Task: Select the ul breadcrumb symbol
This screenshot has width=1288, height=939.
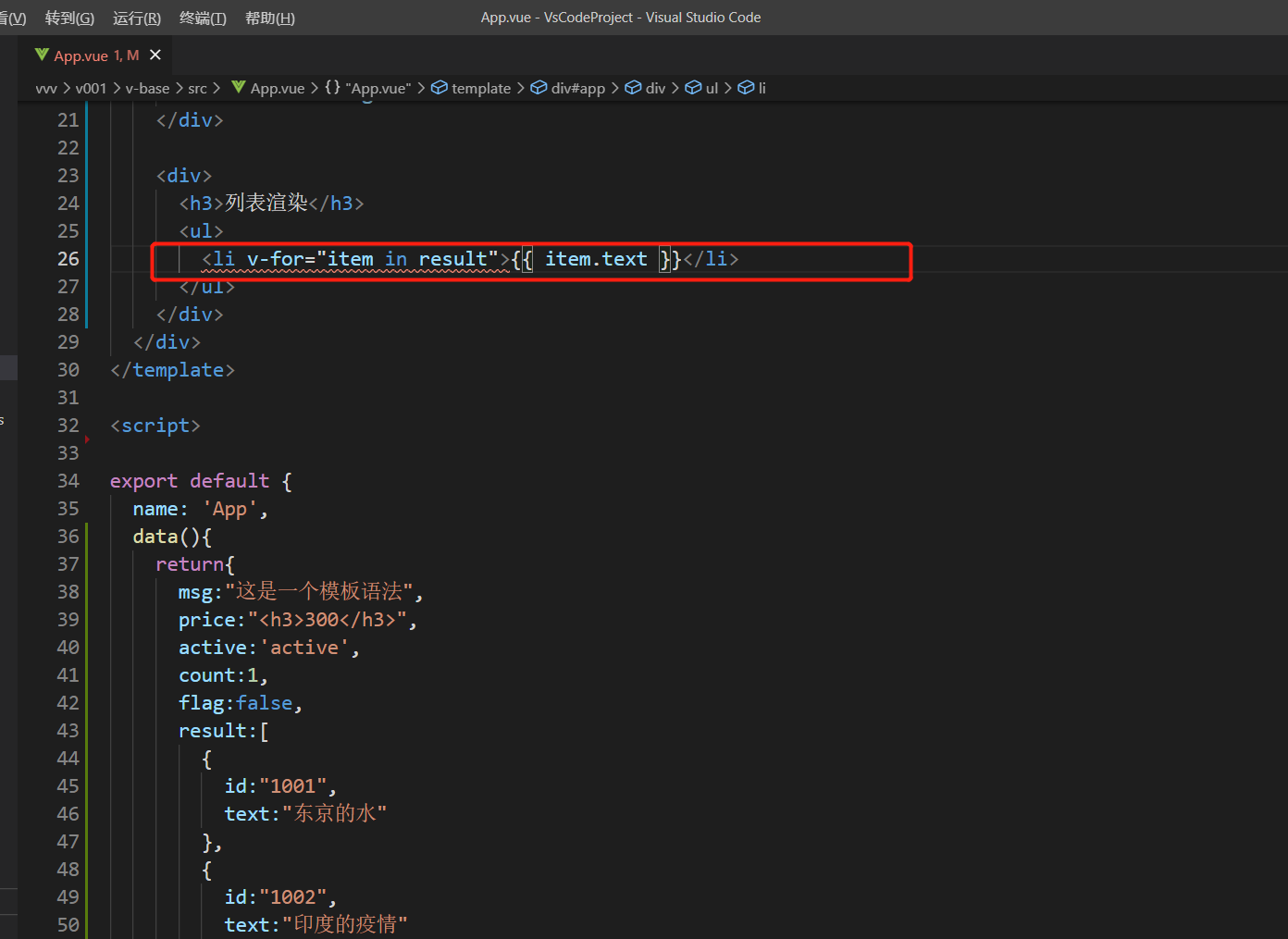Action: click(x=712, y=88)
